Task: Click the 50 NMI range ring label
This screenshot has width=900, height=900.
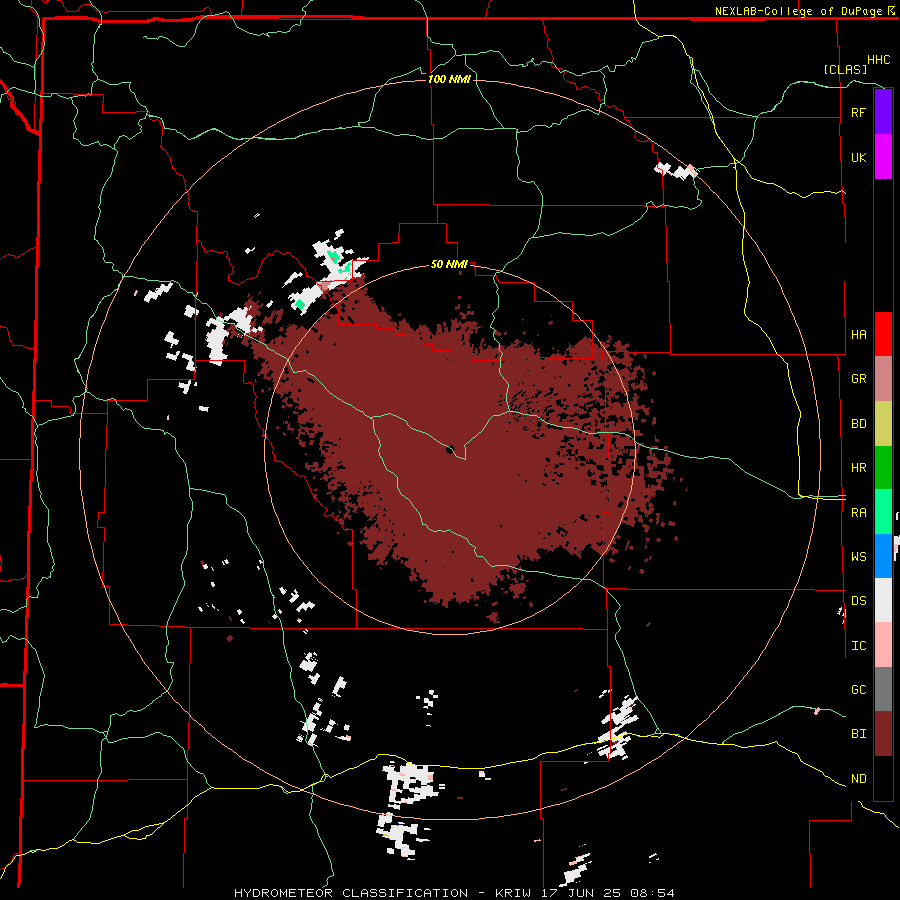Action: (449, 264)
